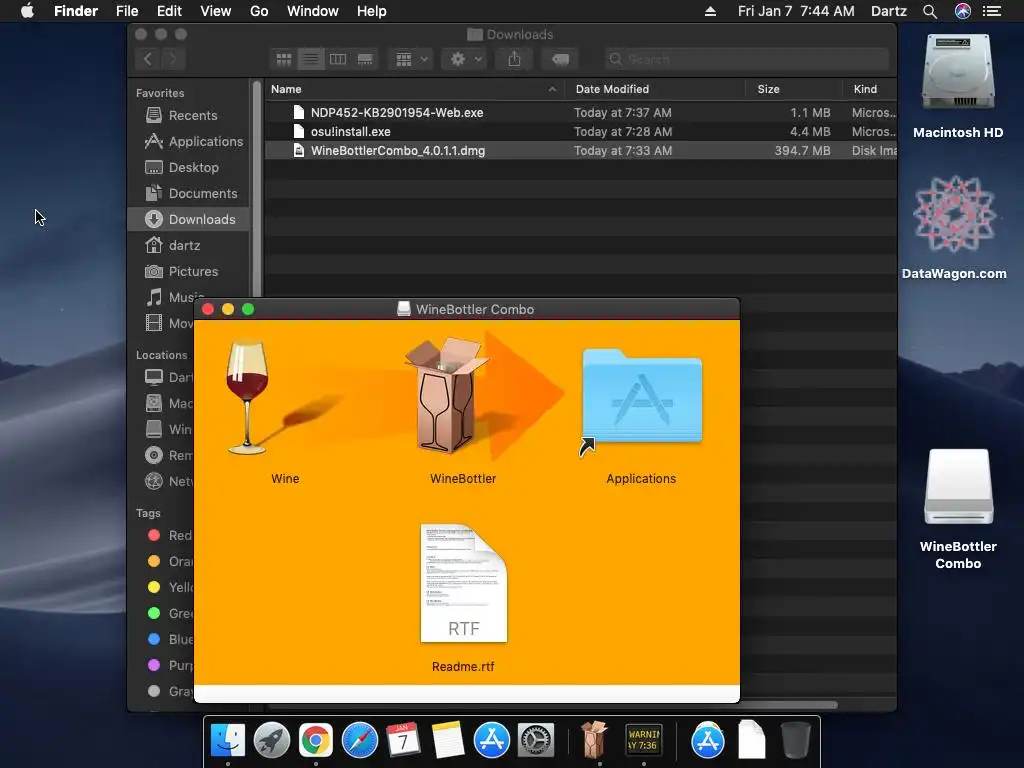Open Documents in the sidebar
Viewport: 1024px width, 768px height.
point(189,193)
